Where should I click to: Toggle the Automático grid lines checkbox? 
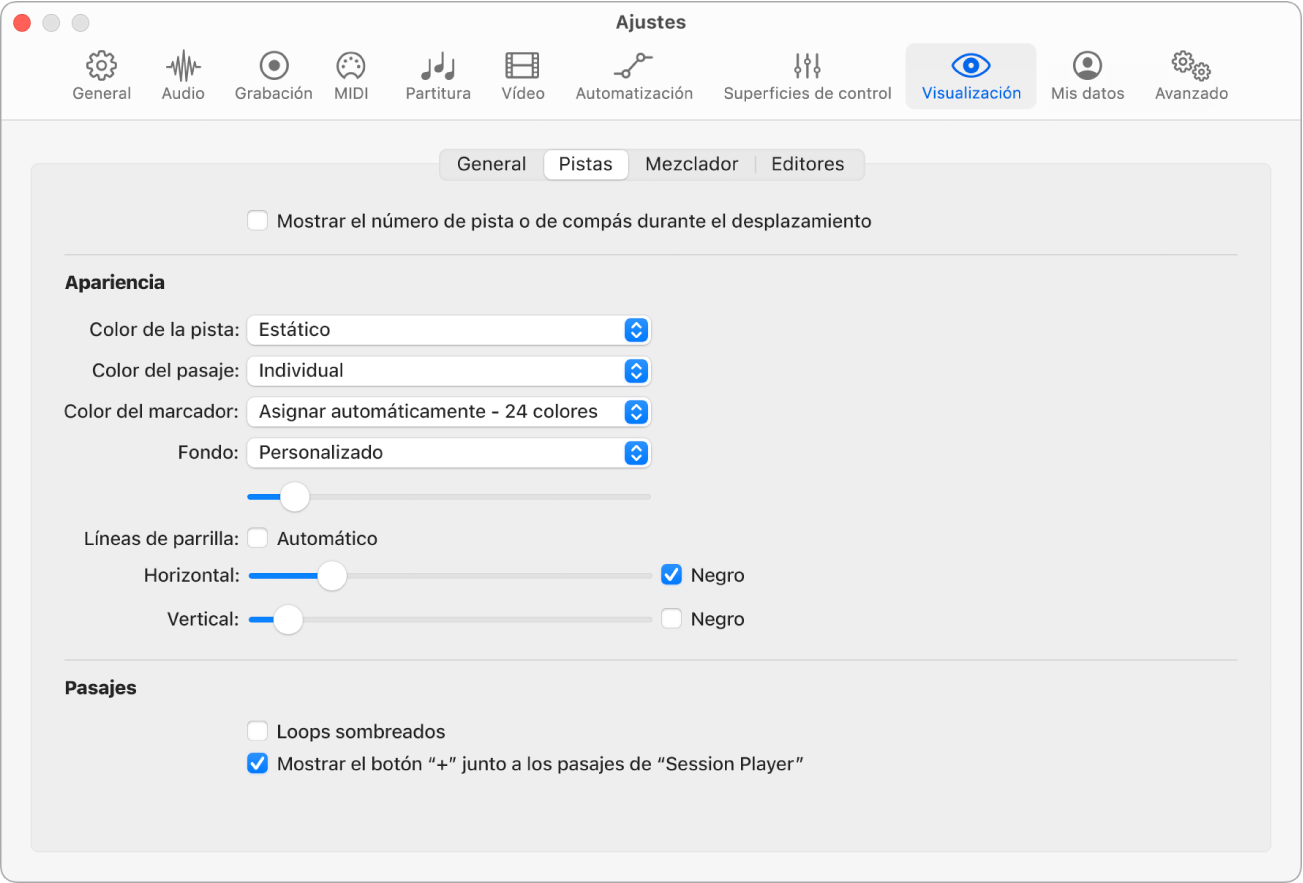pyautogui.click(x=258, y=538)
